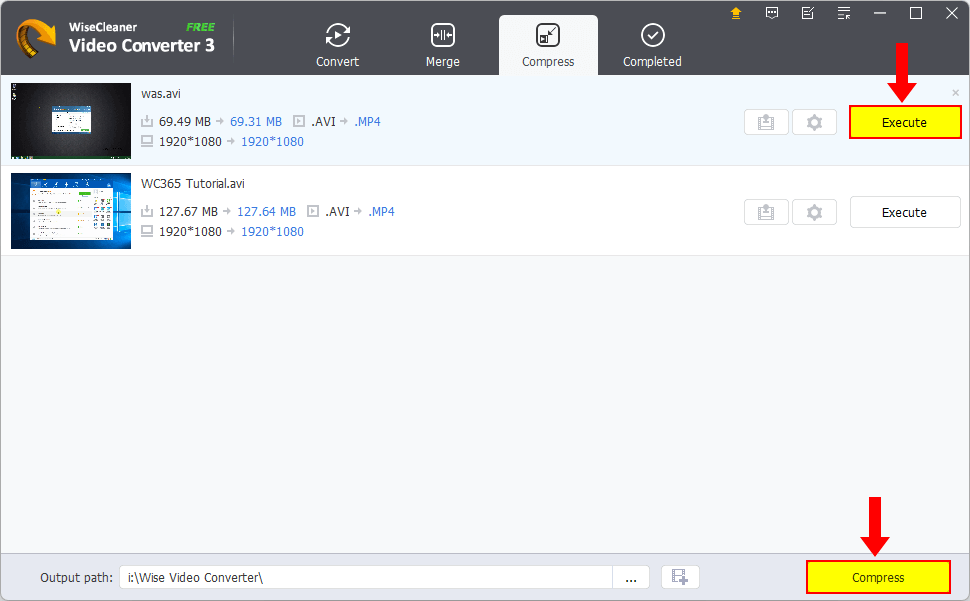Image resolution: width=970 pixels, height=601 pixels.
Task: Remove was.avi with the small x
Action: coord(955,93)
